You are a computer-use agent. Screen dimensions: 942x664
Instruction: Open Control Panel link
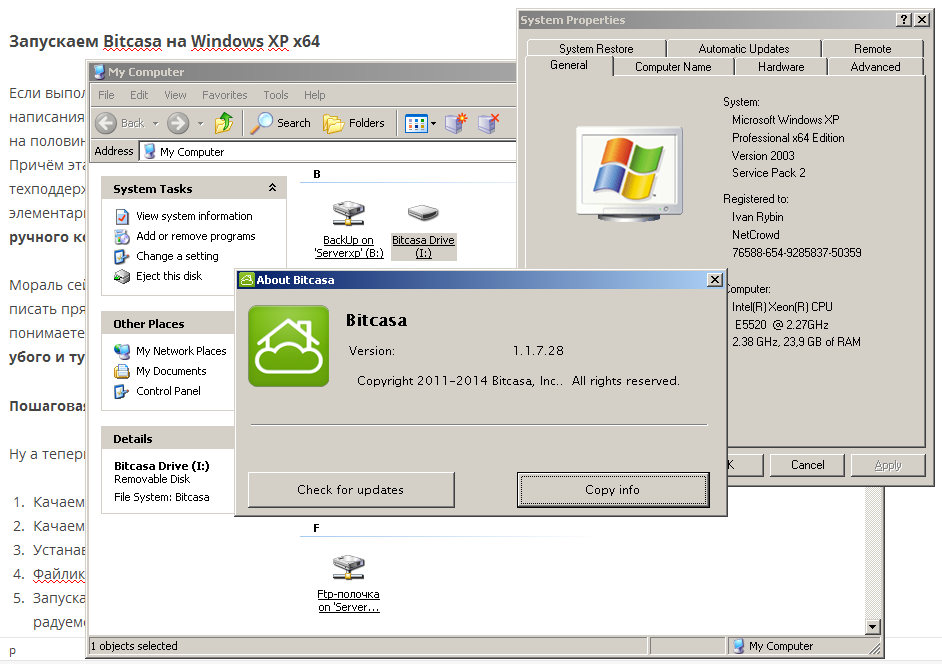[x=168, y=391]
